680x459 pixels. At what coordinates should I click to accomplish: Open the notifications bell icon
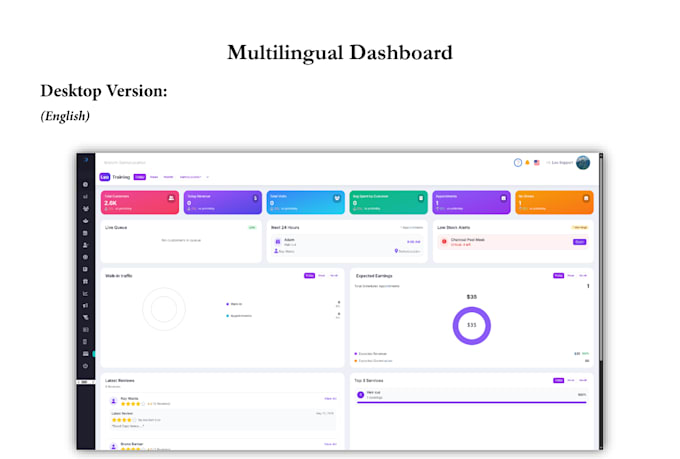click(x=527, y=163)
